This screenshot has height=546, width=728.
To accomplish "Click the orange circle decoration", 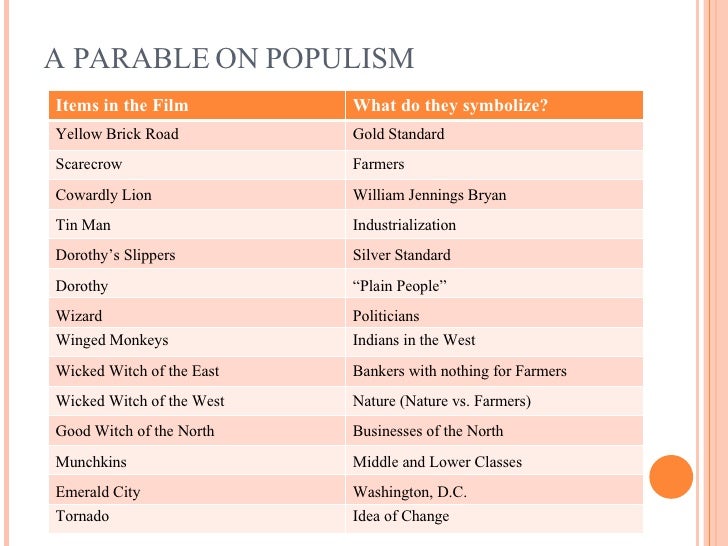I will pyautogui.click(x=671, y=477).
